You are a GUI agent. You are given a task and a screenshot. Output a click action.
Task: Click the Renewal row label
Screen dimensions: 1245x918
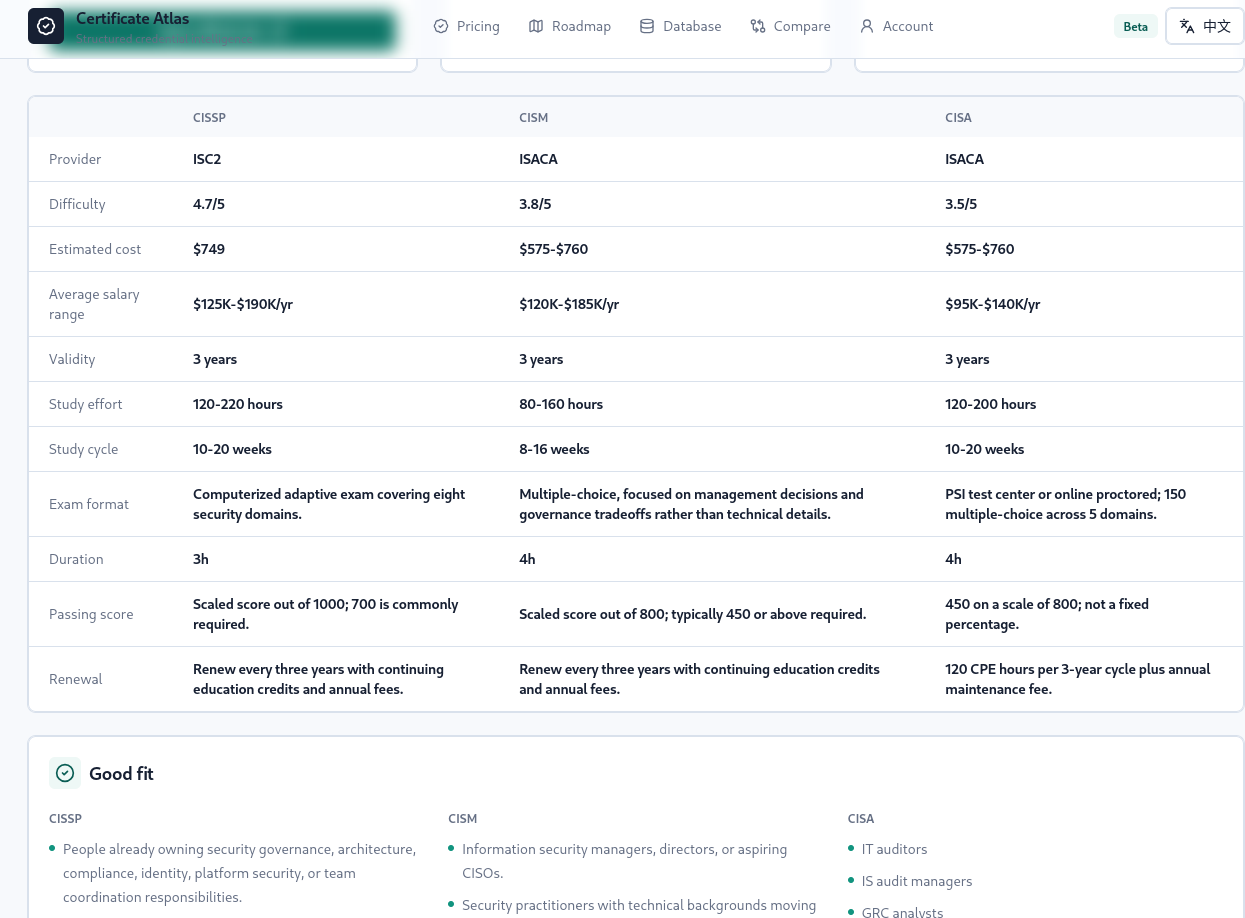[x=76, y=679]
